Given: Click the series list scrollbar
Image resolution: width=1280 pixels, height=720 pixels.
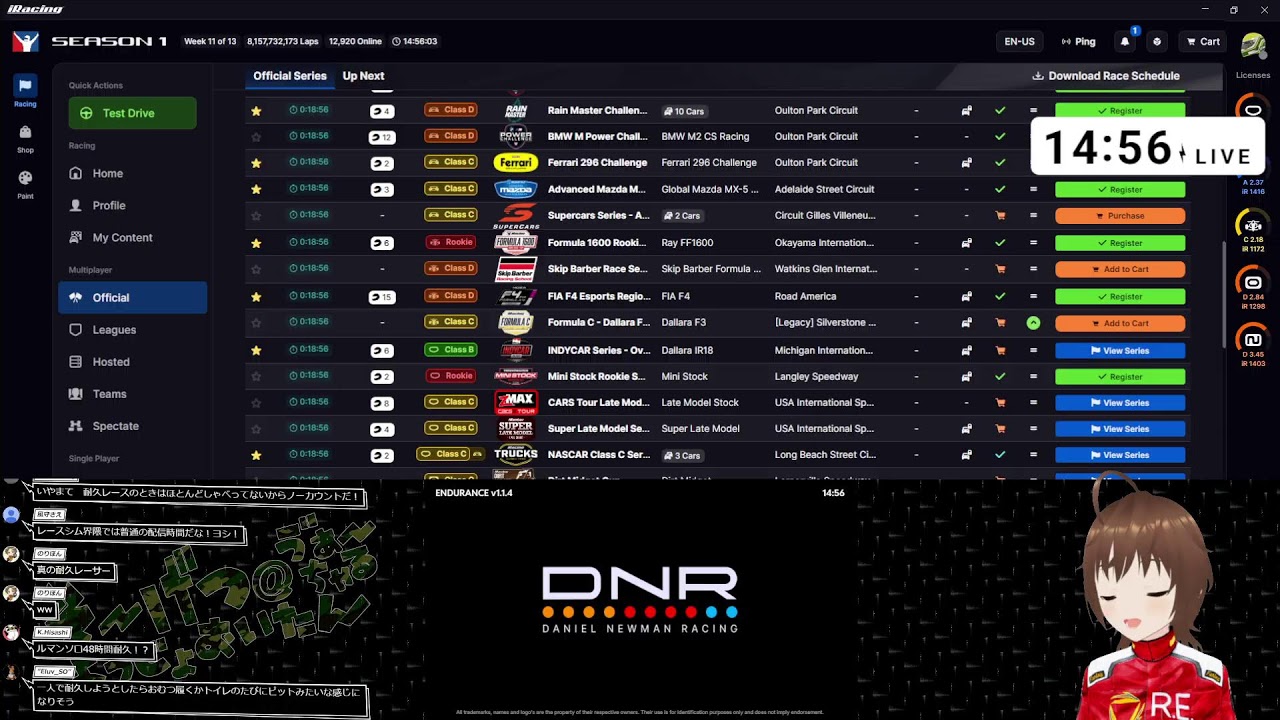Looking at the screenshot, I should (1224, 295).
